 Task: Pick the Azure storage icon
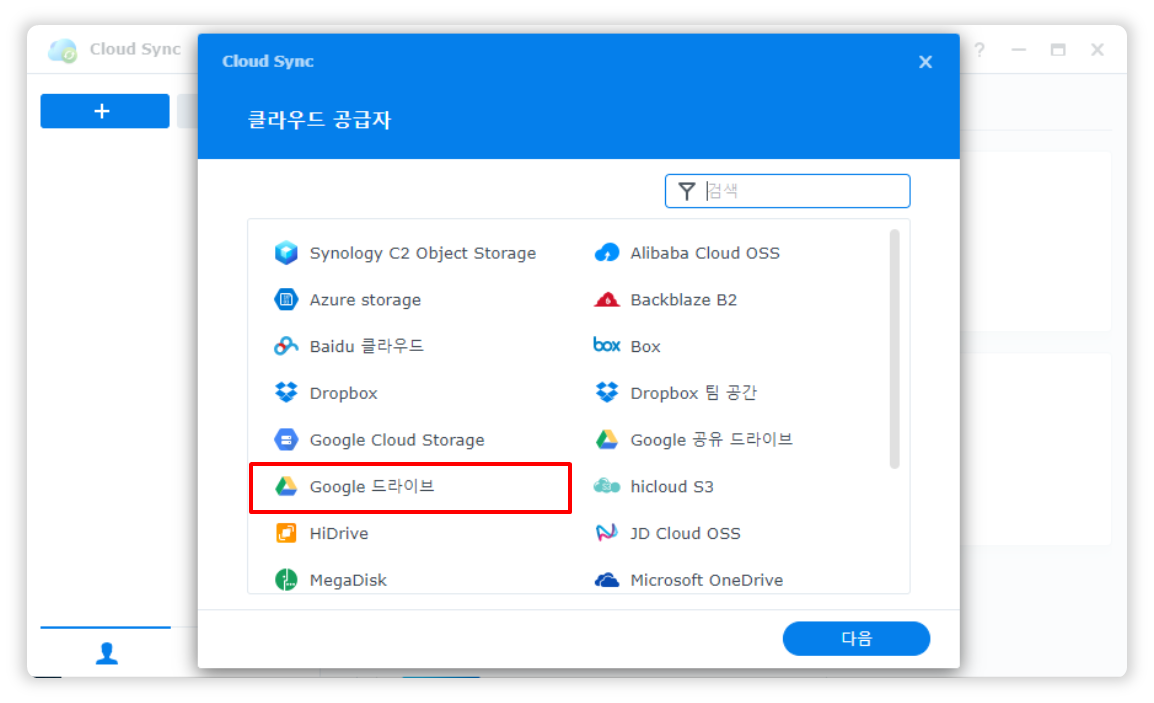click(x=286, y=300)
